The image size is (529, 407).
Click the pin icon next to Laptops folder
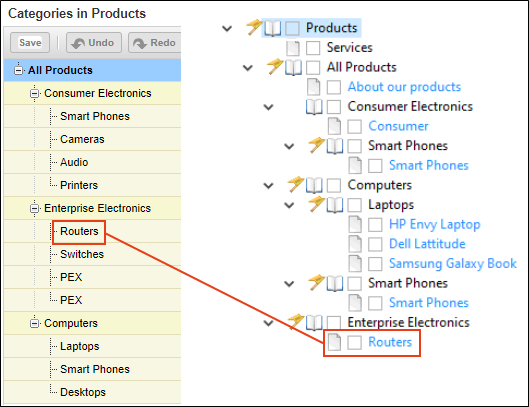click(316, 204)
